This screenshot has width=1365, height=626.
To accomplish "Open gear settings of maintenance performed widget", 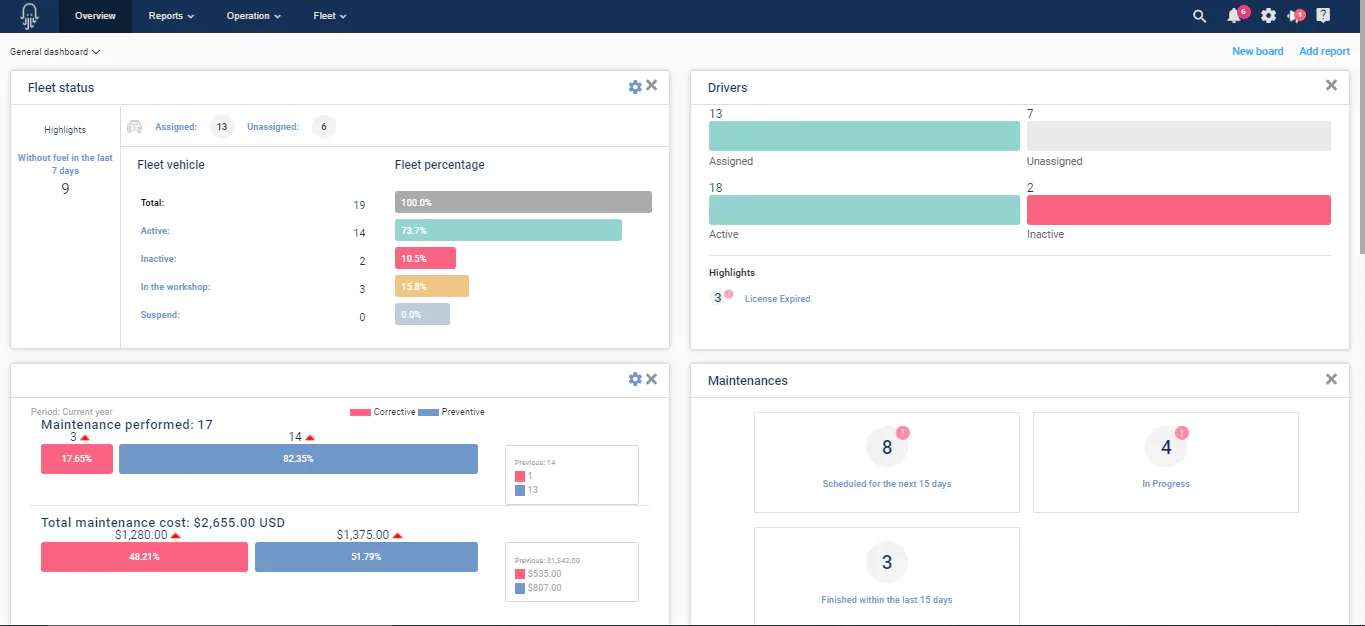I will pos(635,379).
